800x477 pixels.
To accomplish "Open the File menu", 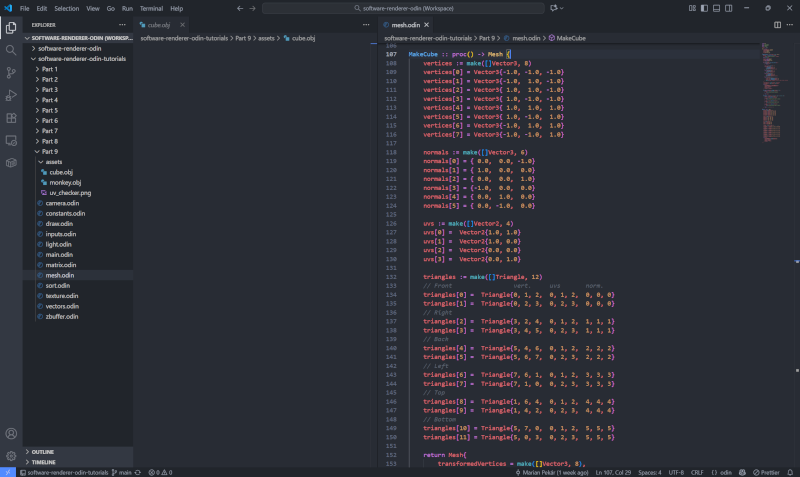I will 24,8.
